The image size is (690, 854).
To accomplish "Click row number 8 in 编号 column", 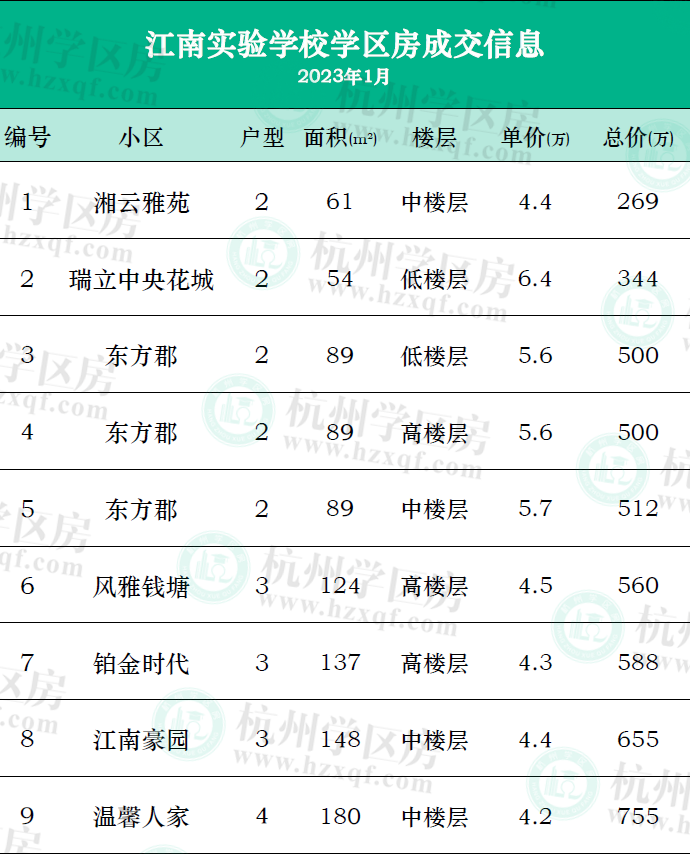I will pos(27,739).
